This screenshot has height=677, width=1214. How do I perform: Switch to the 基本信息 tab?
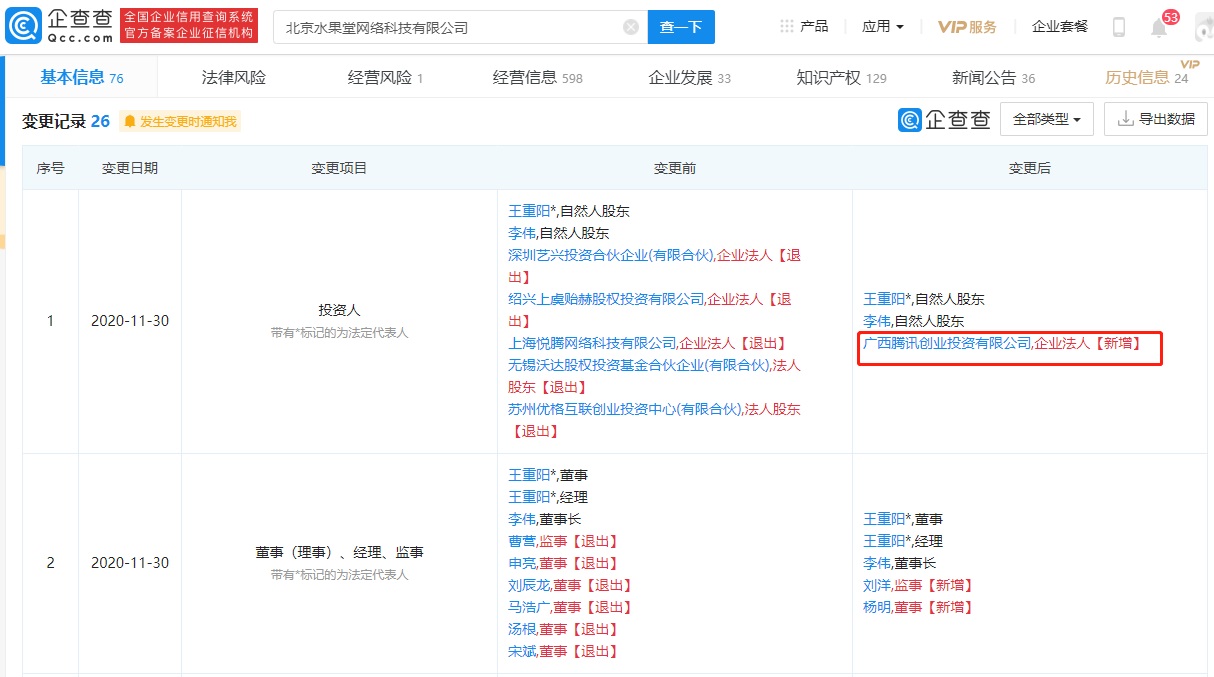(x=82, y=77)
